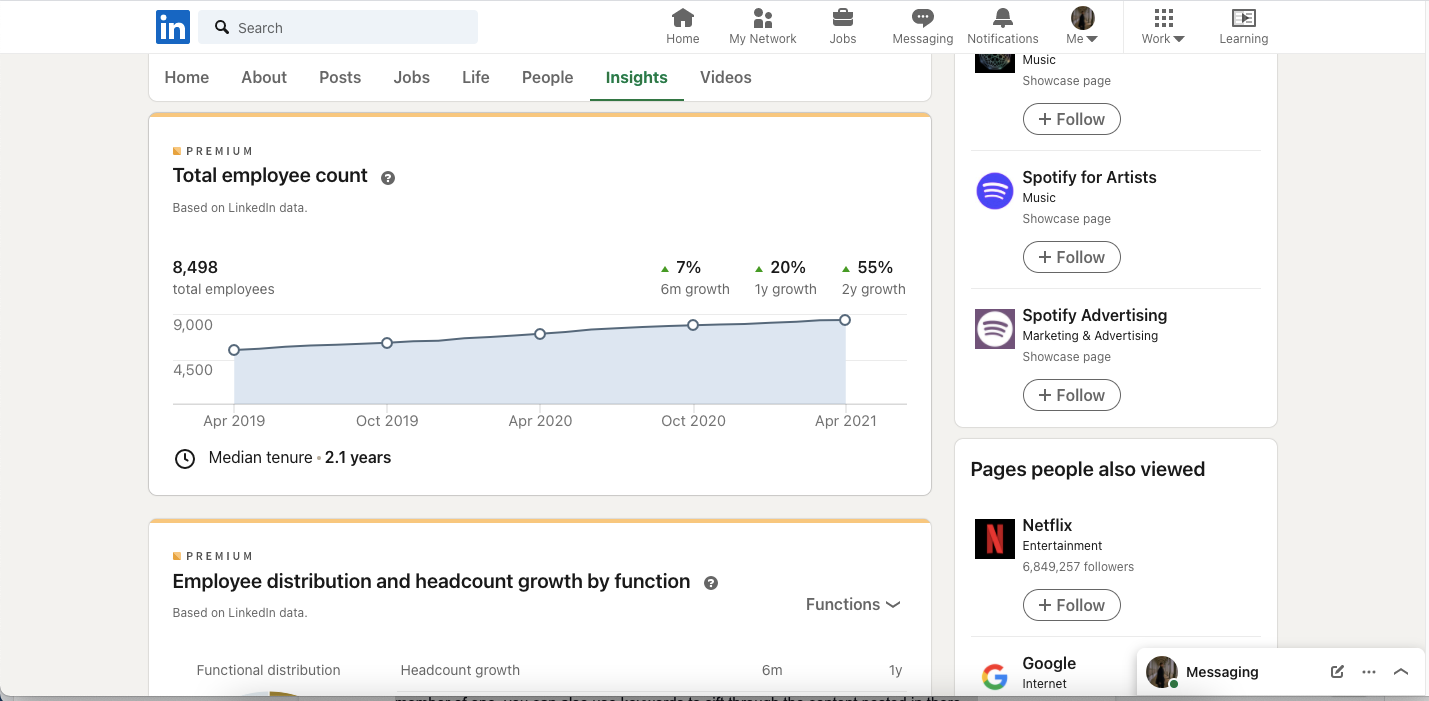Viewport: 1429px width, 701px height.
Task: Open Notifications bell icon
Action: pos(1002,18)
